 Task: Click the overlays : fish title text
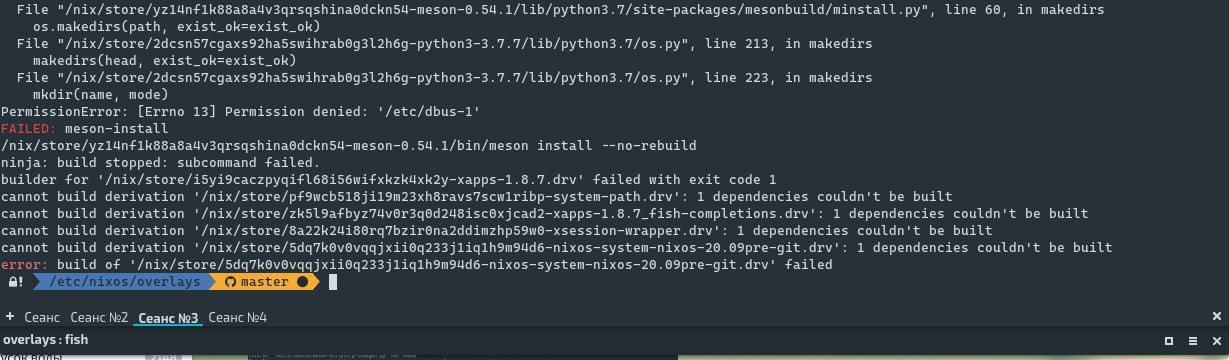coord(45,340)
